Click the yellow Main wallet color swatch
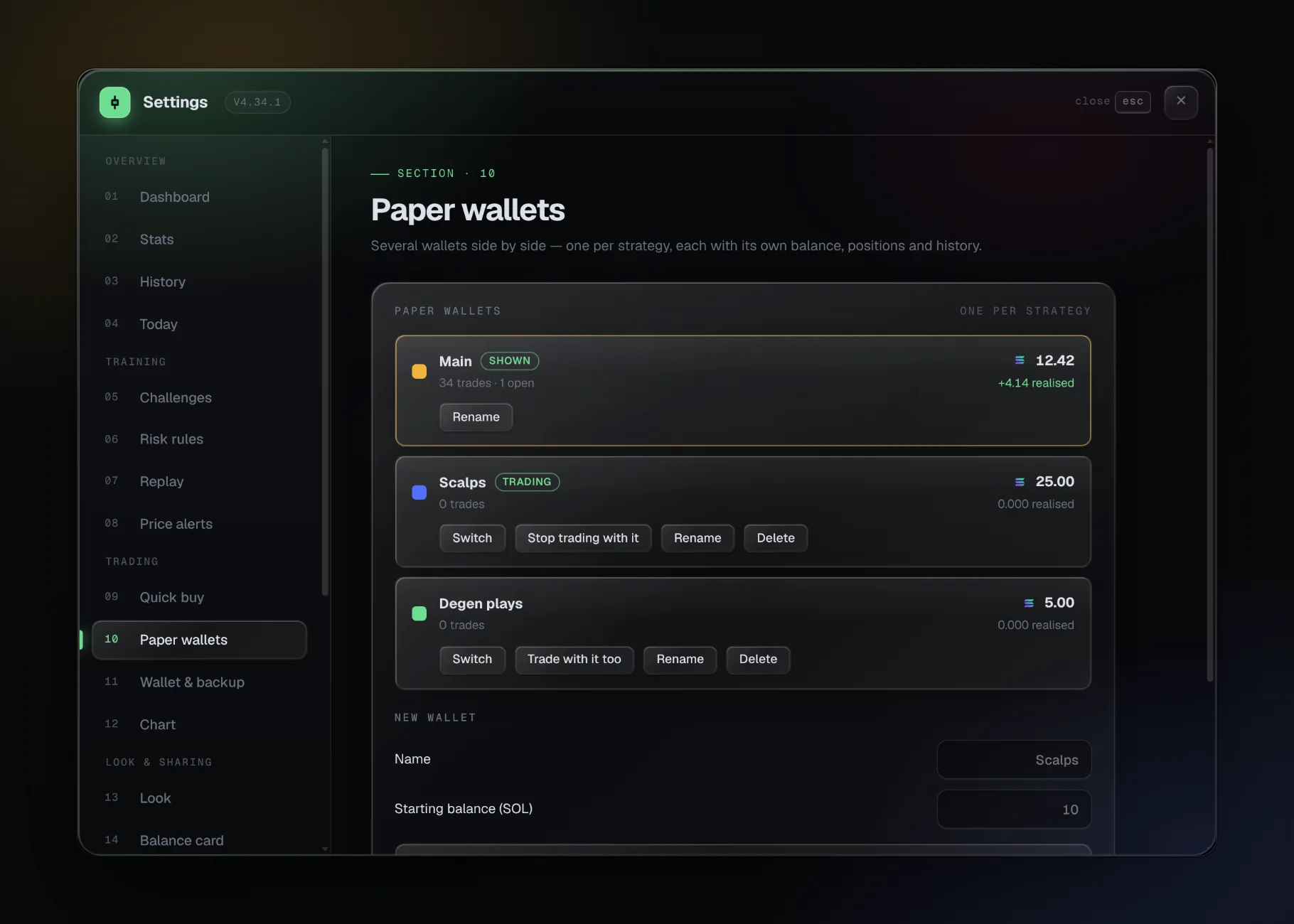This screenshot has width=1294, height=924. [x=419, y=371]
